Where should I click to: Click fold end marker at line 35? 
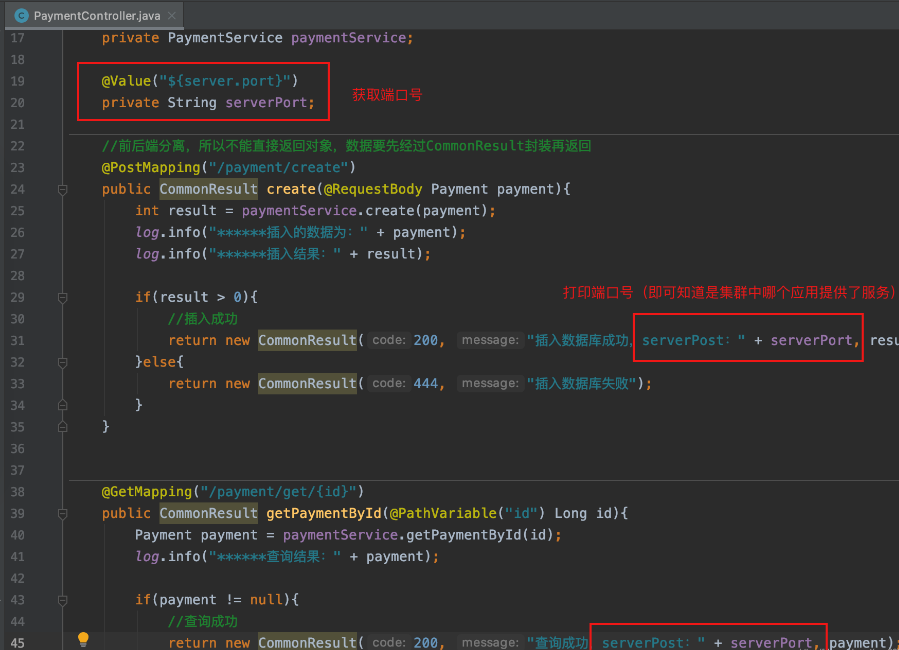[x=62, y=427]
